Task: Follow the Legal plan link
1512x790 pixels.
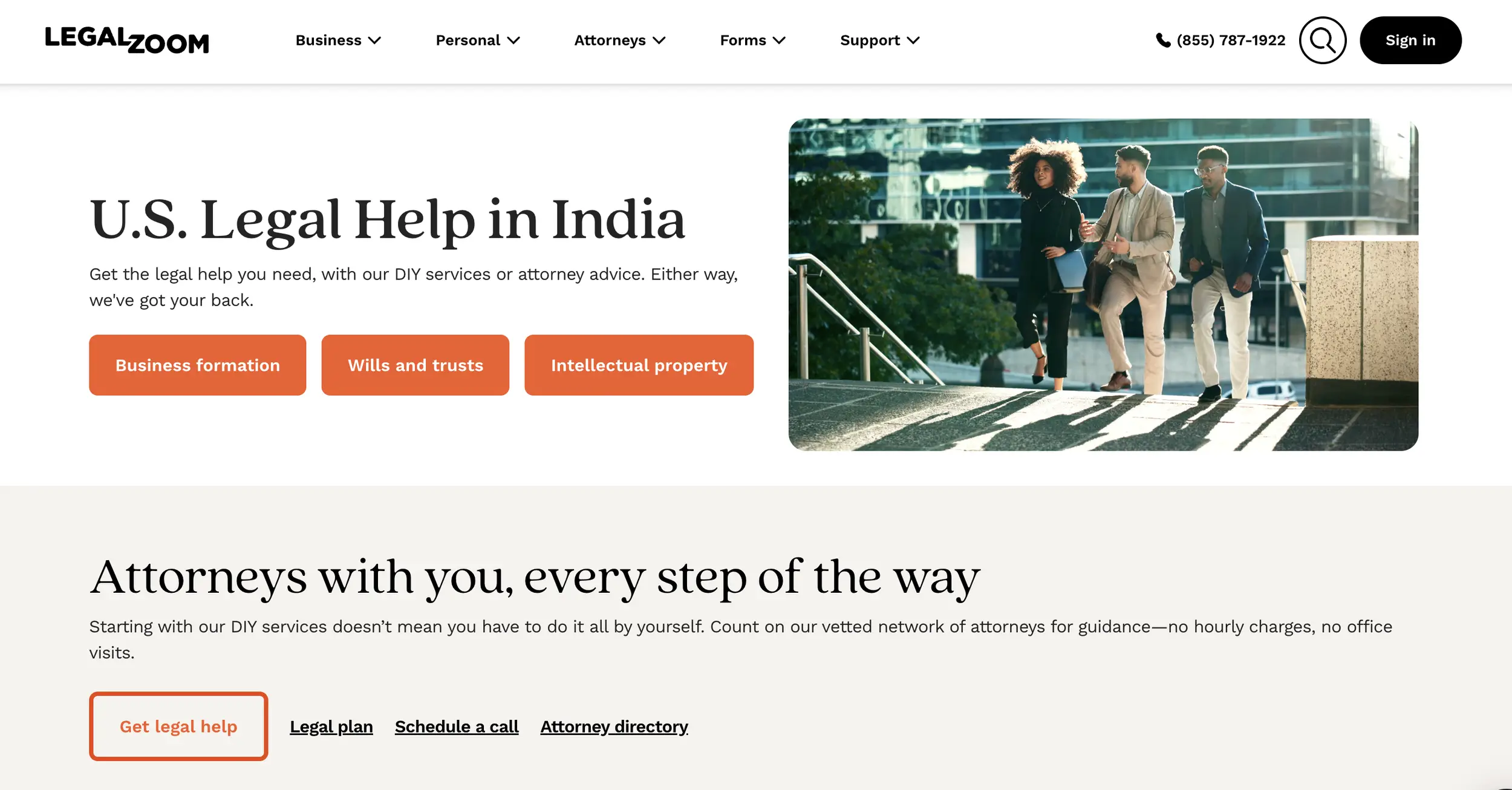Action: point(331,726)
